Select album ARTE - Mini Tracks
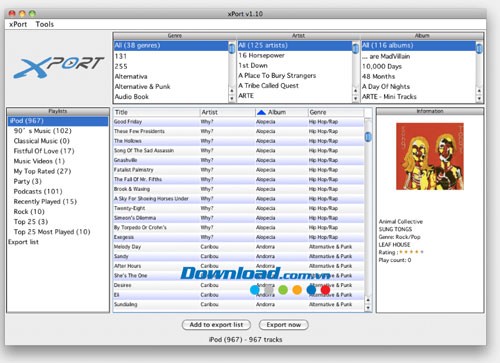Viewport: 500px width, 363px height. 419,97
